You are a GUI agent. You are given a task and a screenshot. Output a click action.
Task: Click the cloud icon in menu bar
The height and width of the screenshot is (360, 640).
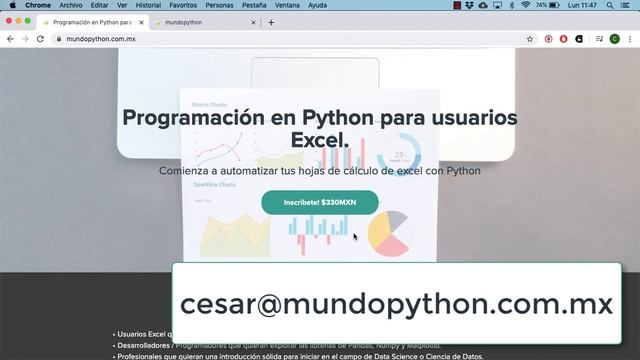point(483,5)
